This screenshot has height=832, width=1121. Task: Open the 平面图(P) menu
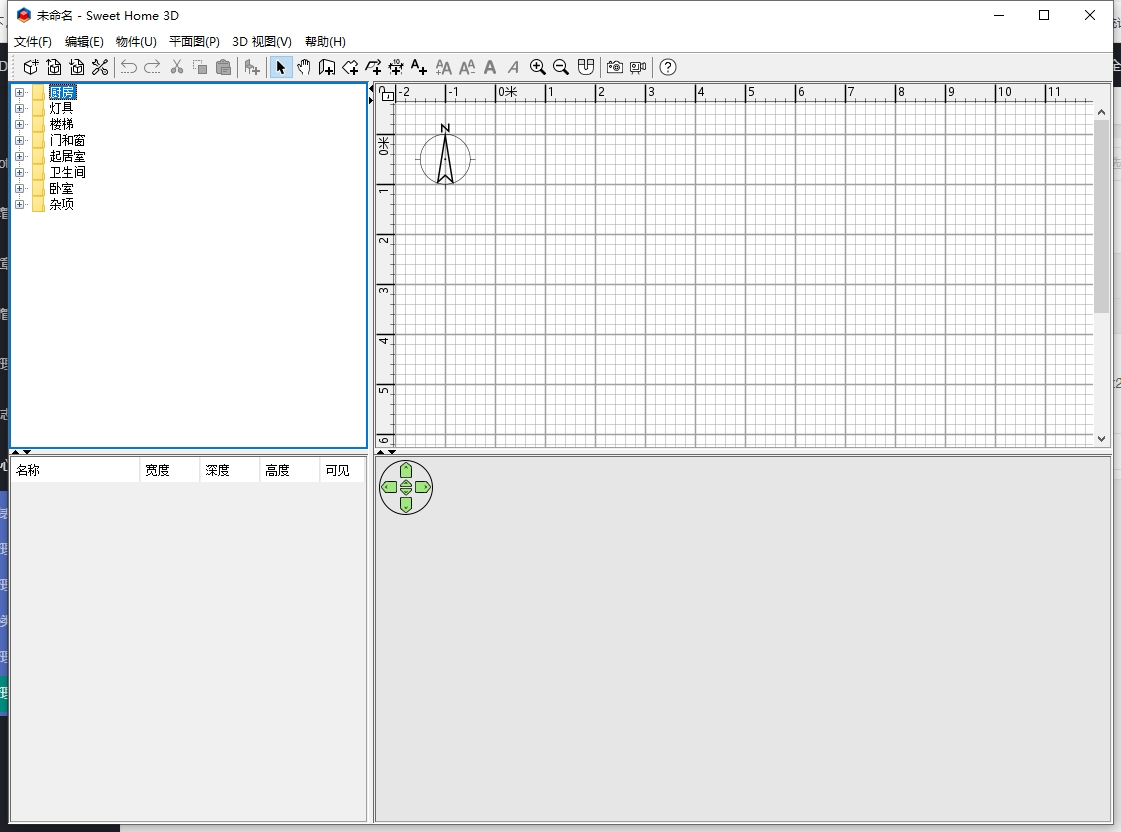point(194,42)
